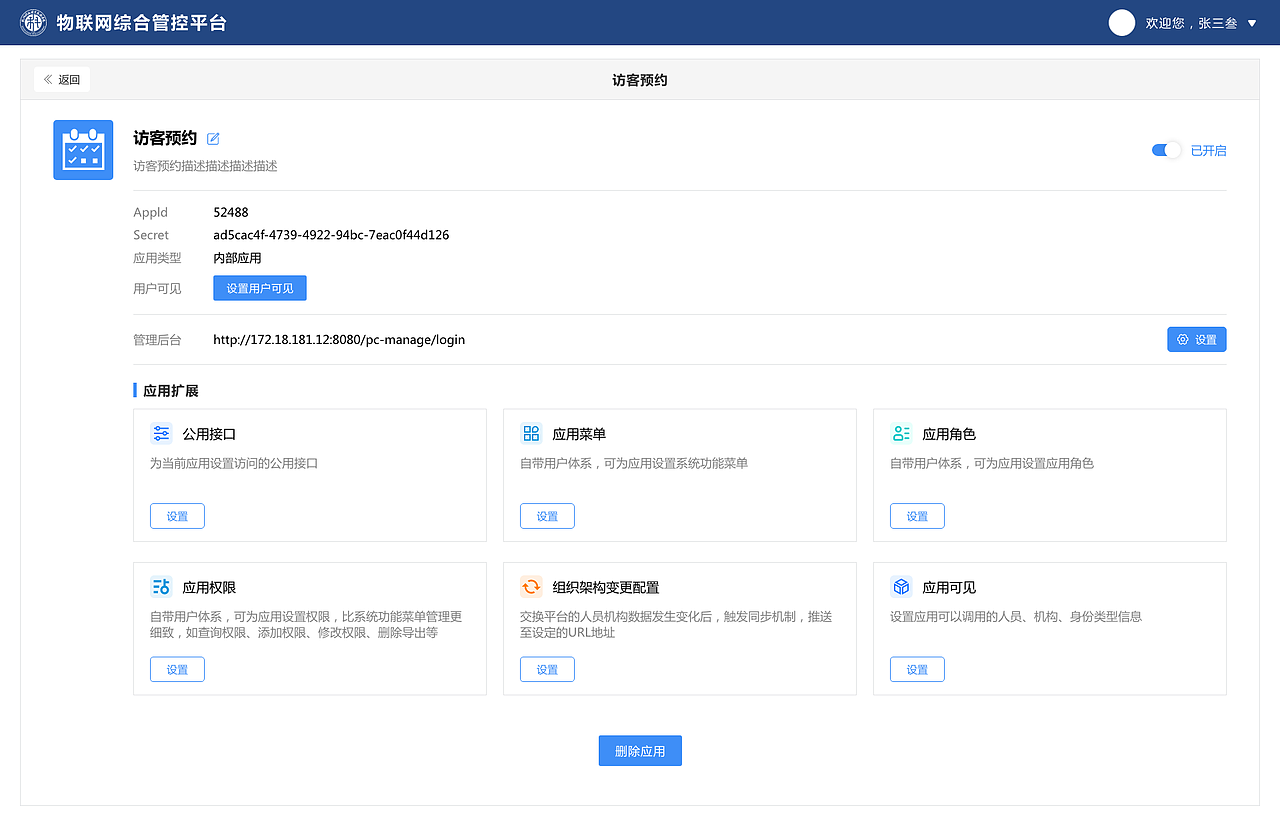Open 设置 under the 应用菜单 card
1280x826 pixels.
click(x=547, y=516)
